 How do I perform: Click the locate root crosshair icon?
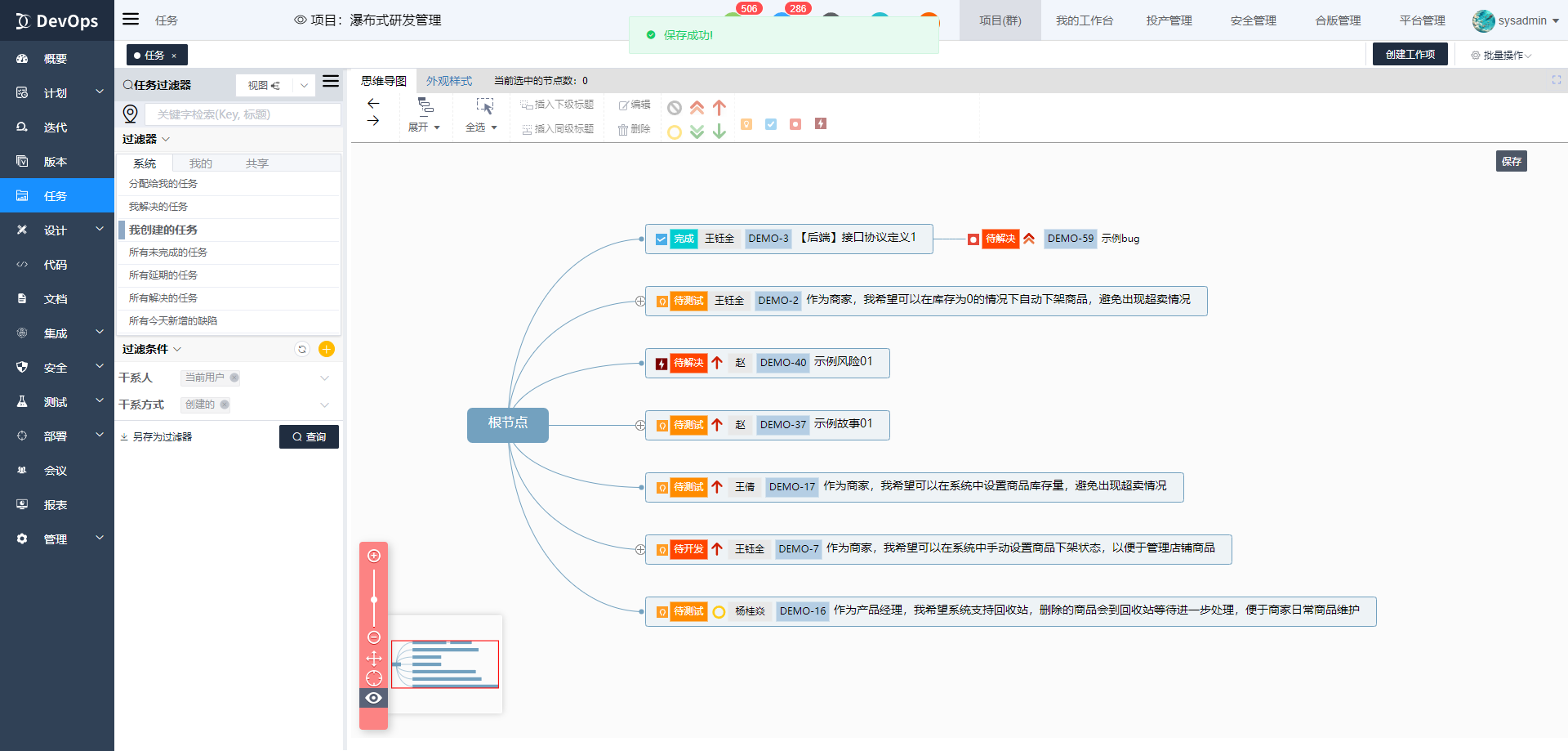coord(374,678)
